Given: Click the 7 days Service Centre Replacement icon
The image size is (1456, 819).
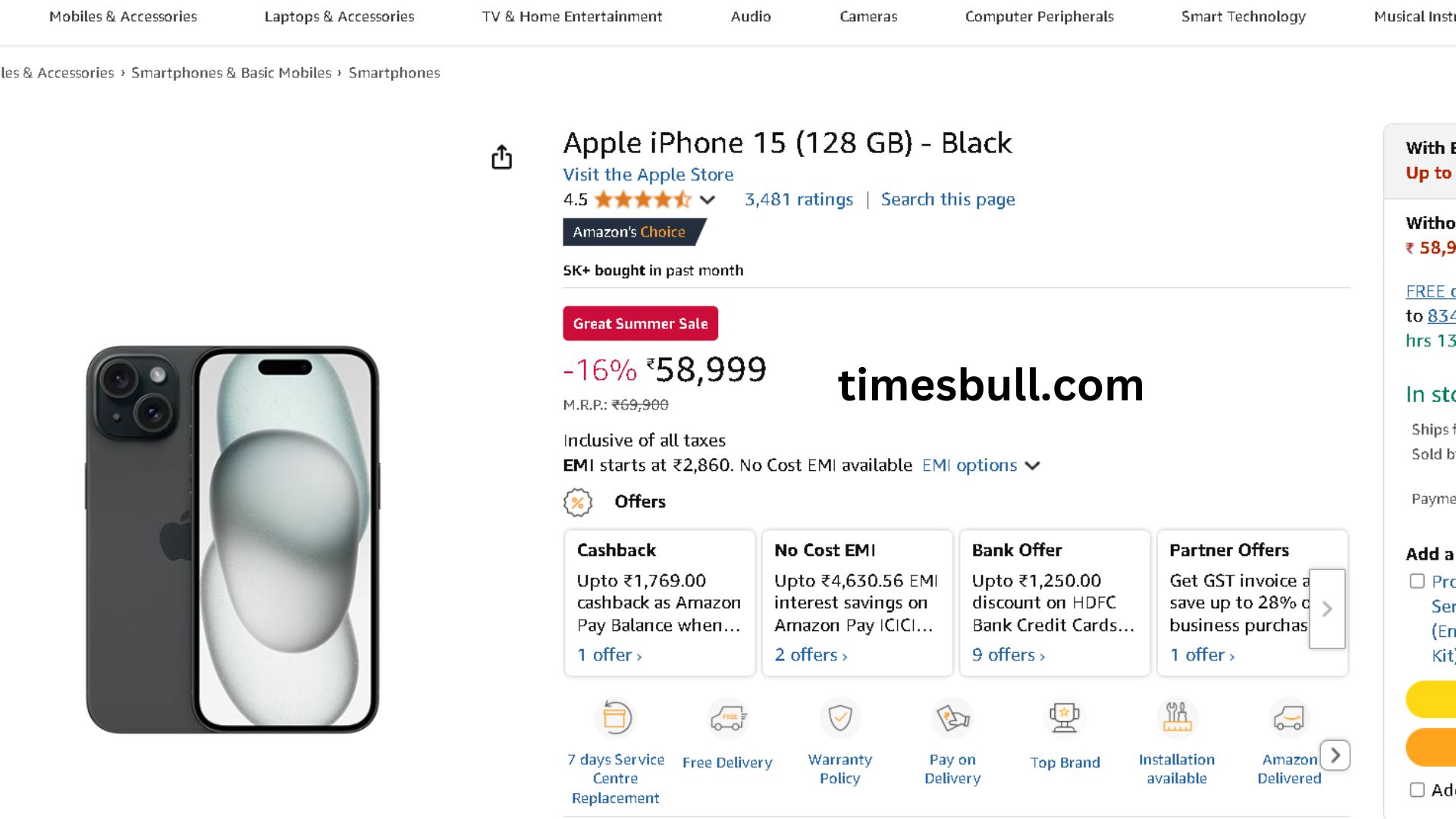Looking at the screenshot, I should click(x=615, y=717).
